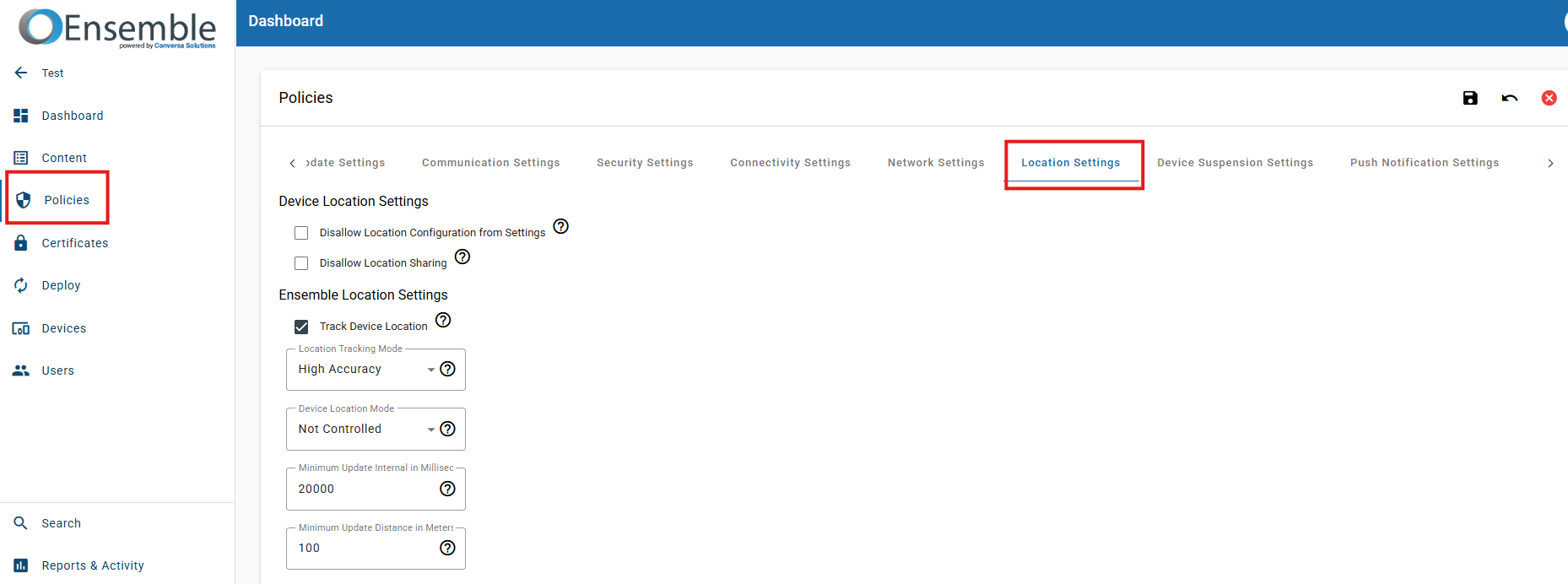The width and height of the screenshot is (1568, 584).
Task: Switch to Security Settings tab
Action: pyautogui.click(x=645, y=163)
